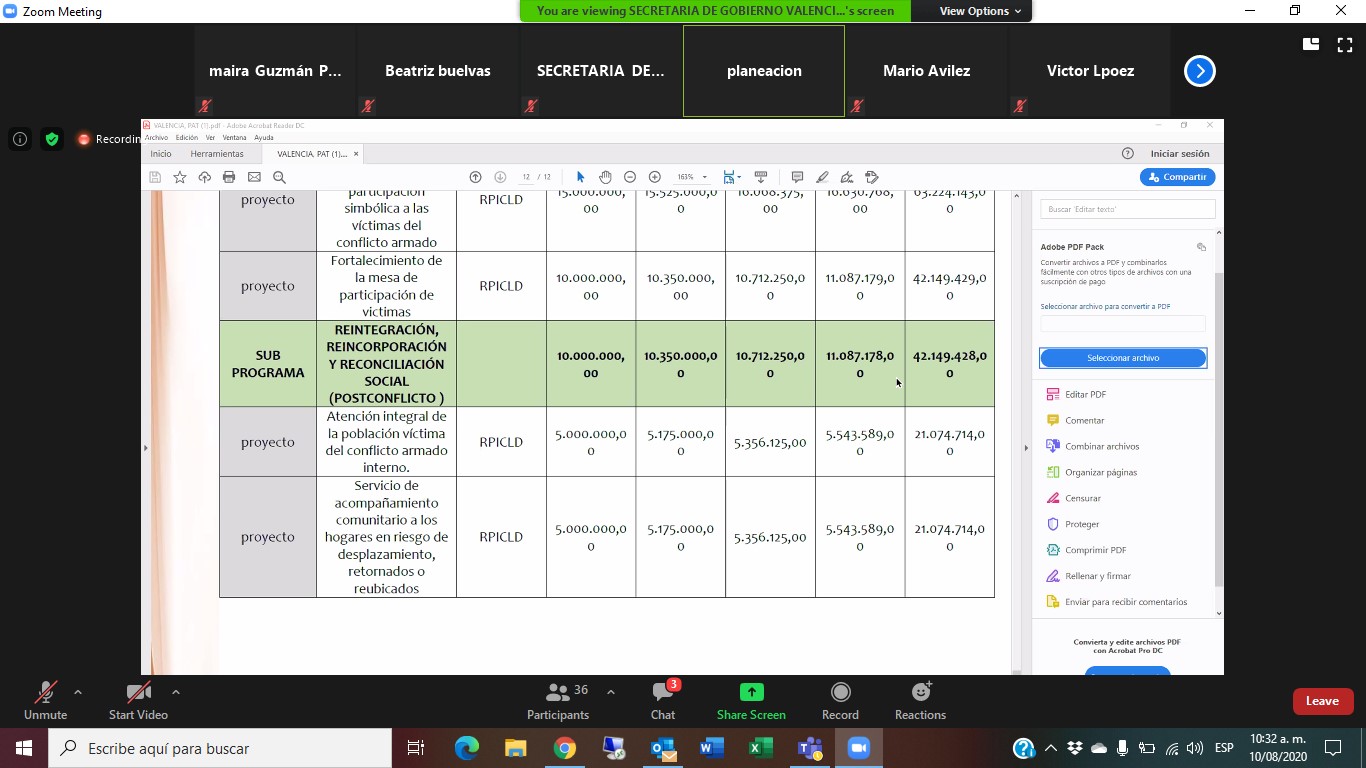Start recording with the Record button
This screenshot has width=1366, height=768.
[840, 701]
